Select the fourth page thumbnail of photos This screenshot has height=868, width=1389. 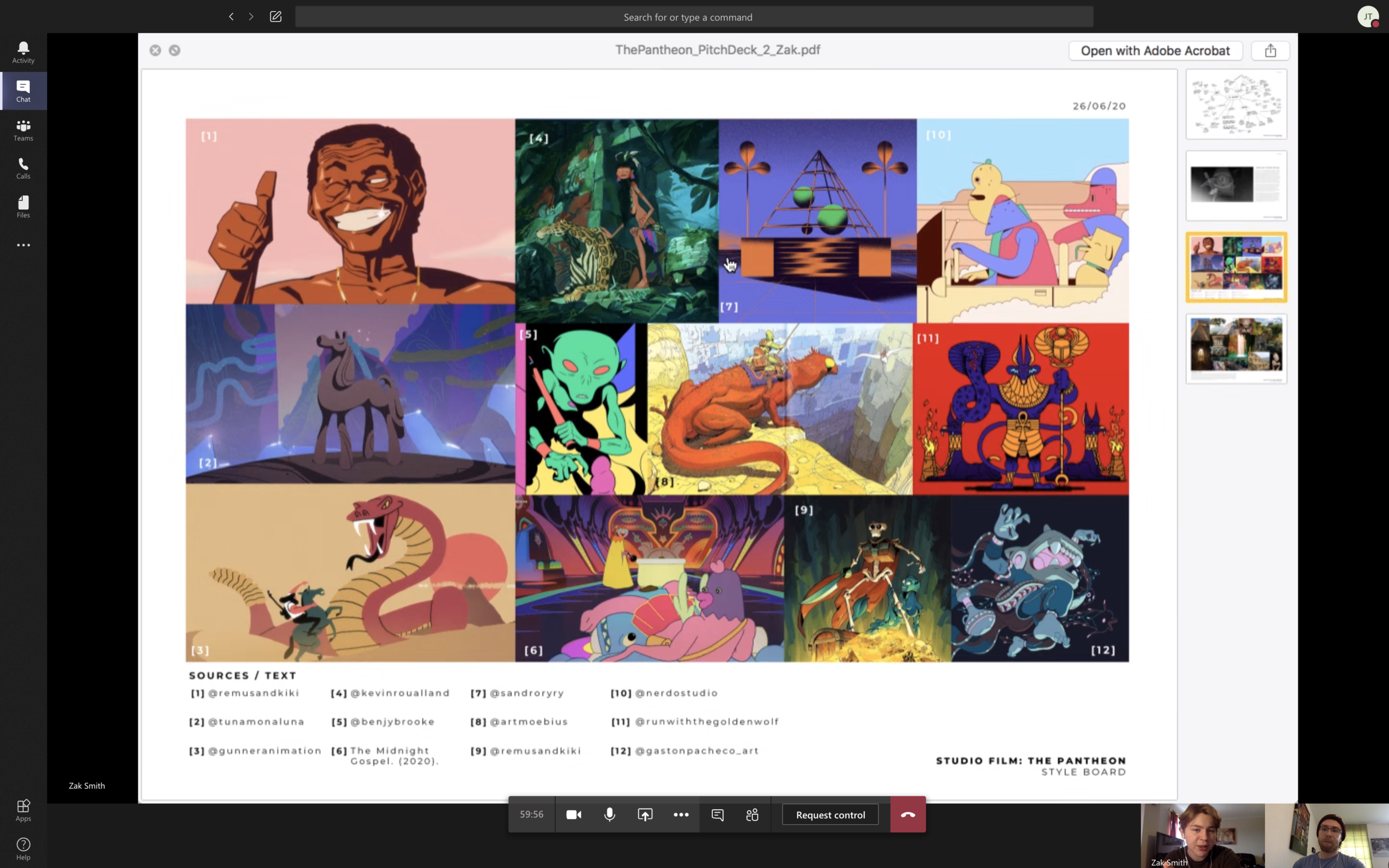tap(1236, 348)
